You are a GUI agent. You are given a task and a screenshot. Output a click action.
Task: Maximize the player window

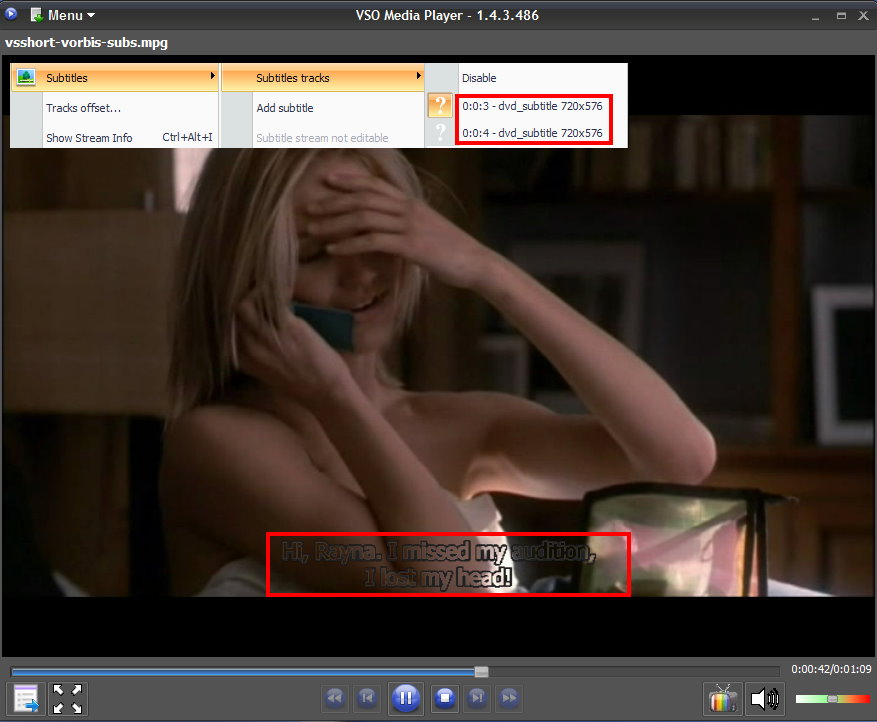(841, 16)
